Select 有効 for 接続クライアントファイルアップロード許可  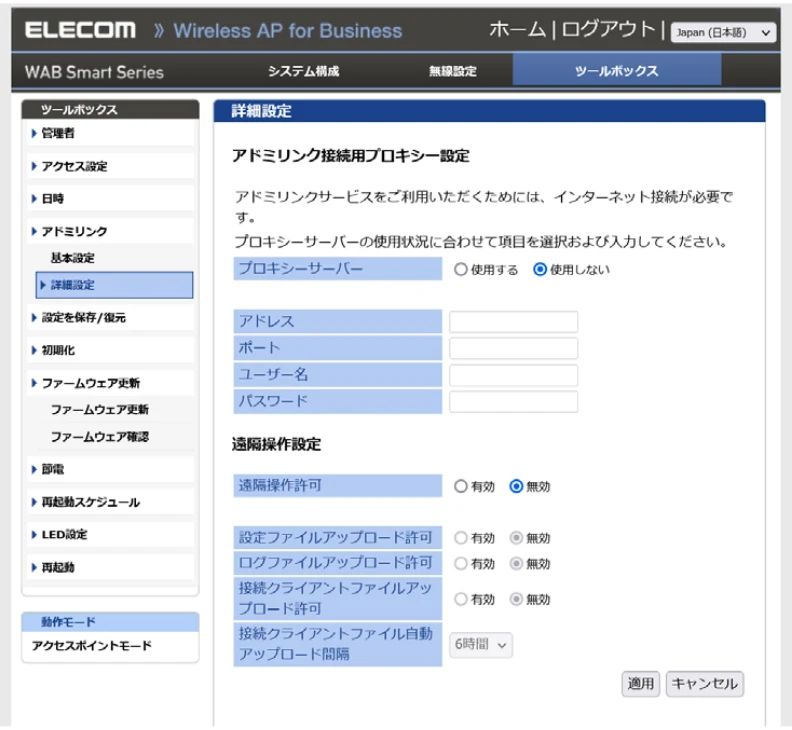pyautogui.click(x=460, y=600)
